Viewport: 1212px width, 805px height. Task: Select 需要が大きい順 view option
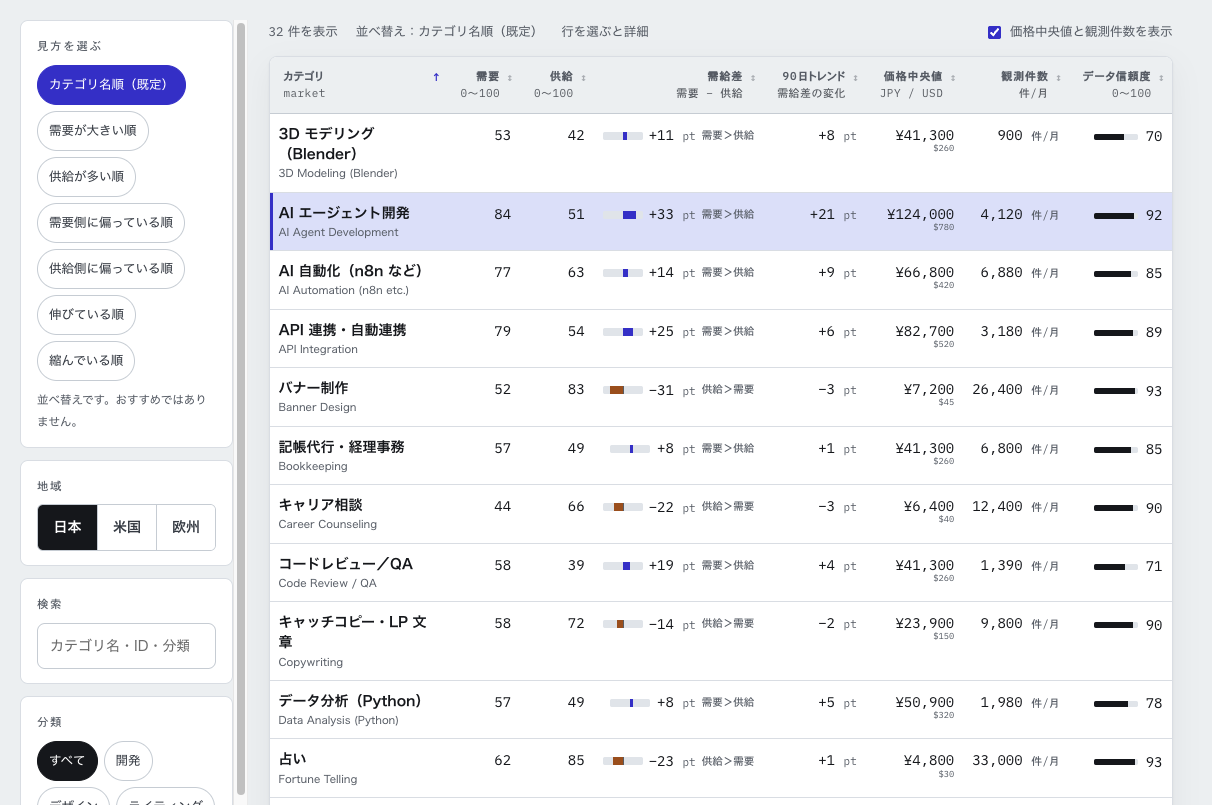pos(93,131)
